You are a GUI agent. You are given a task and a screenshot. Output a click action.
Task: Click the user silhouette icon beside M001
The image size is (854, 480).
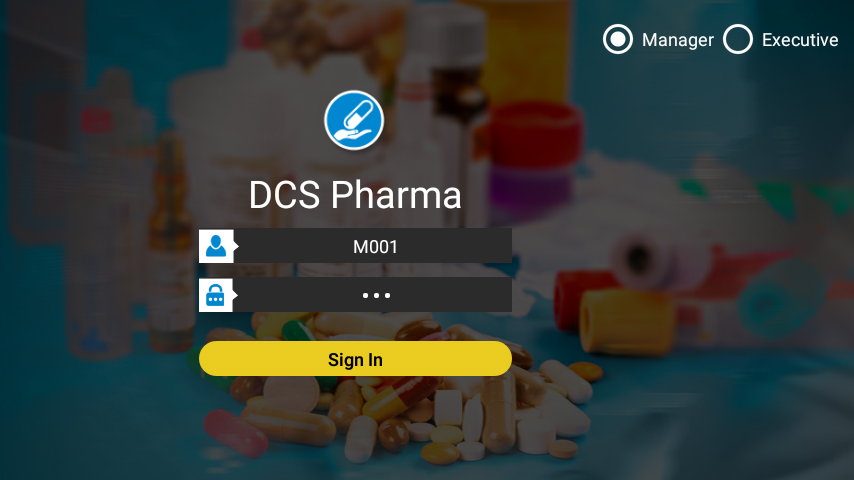(x=216, y=246)
